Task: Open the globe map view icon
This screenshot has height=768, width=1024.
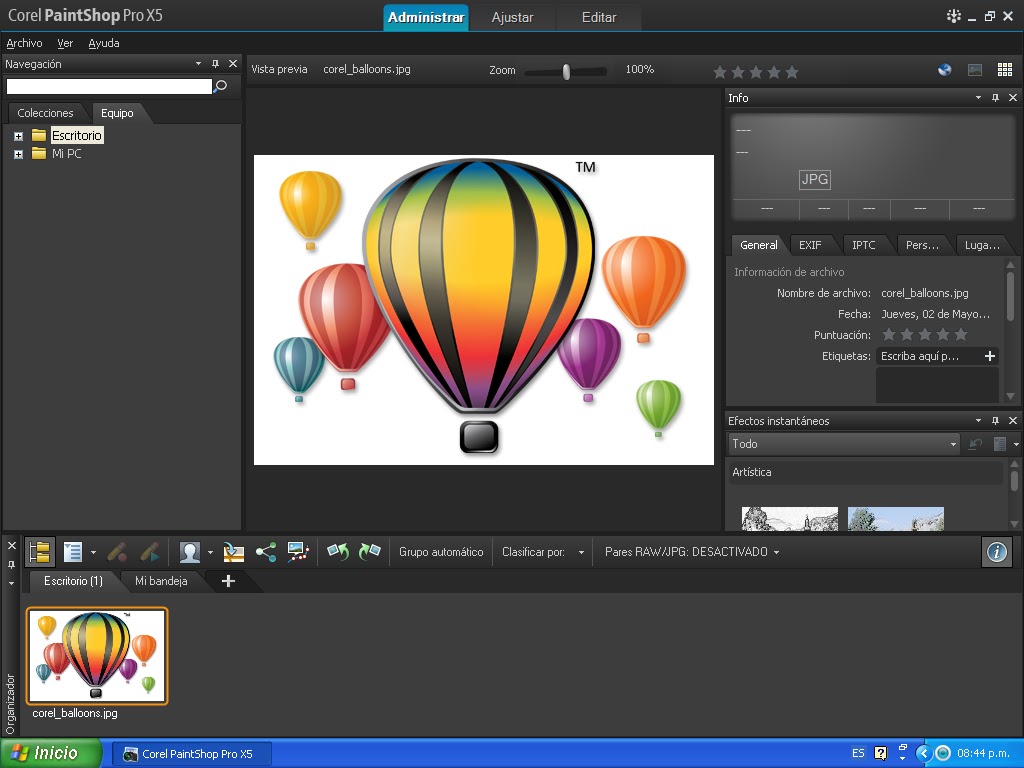Action: [x=943, y=71]
